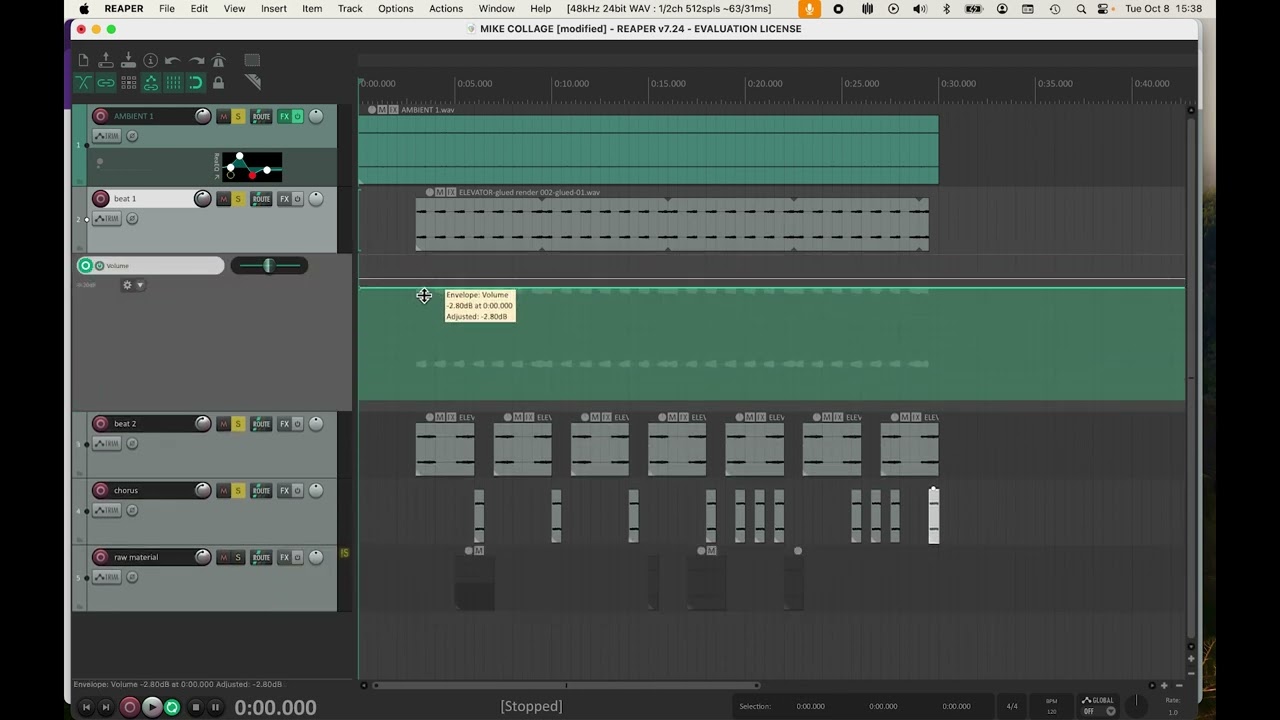This screenshot has height=720, width=1280.
Task: Click the Undo arrow icon
Action: point(173,61)
